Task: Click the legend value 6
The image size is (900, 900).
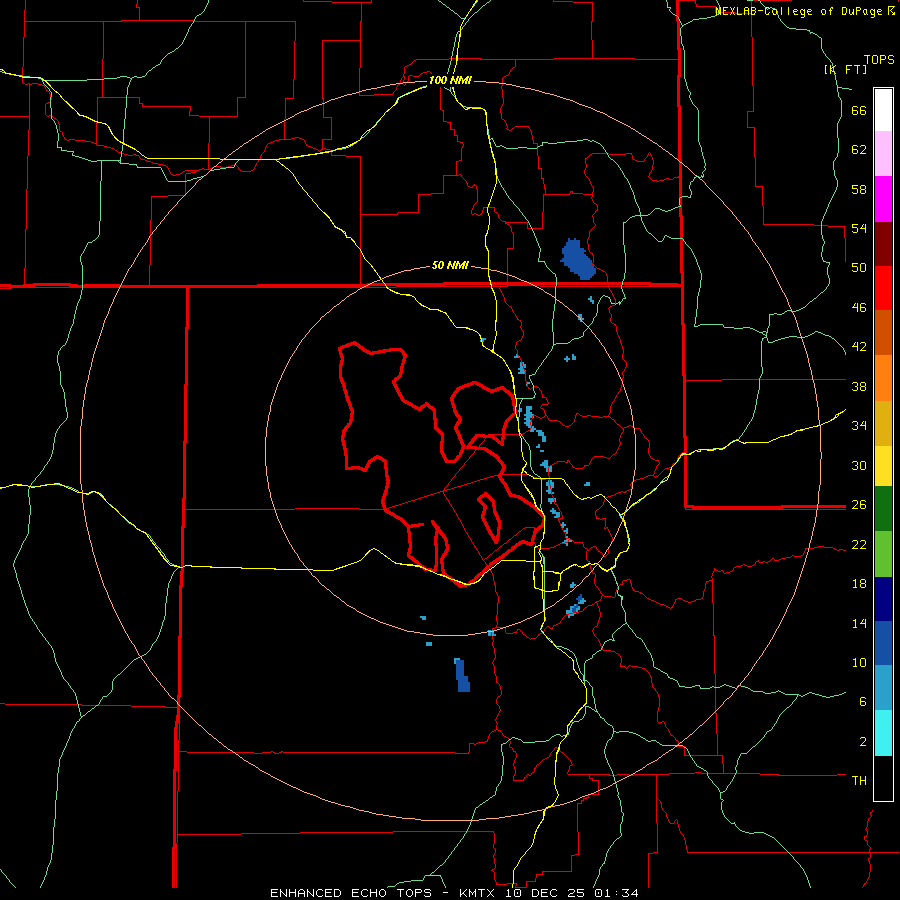Action: [x=863, y=702]
